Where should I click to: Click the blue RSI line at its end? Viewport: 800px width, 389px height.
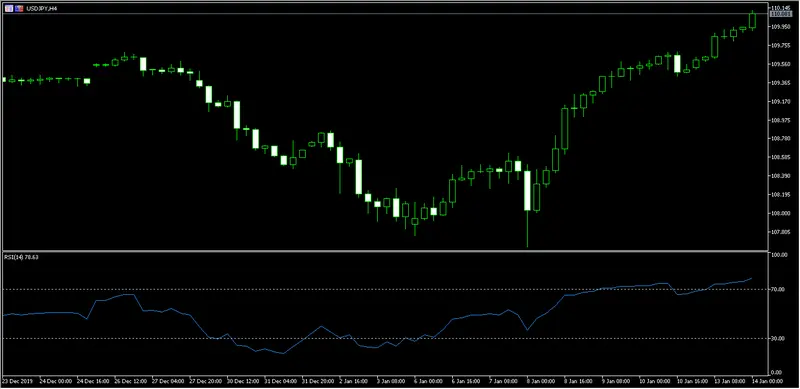(x=751, y=279)
